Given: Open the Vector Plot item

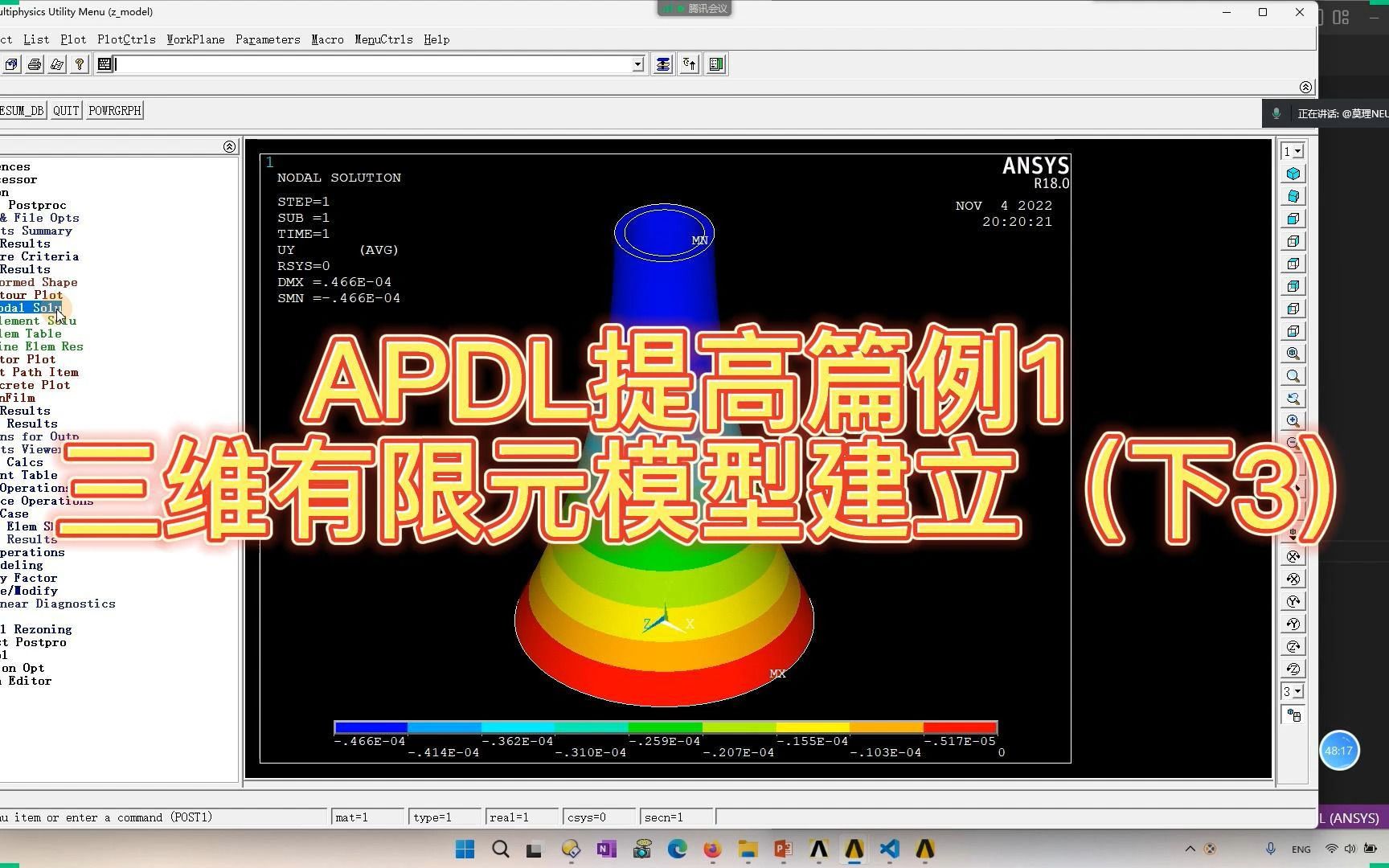Looking at the screenshot, I should click(28, 359).
